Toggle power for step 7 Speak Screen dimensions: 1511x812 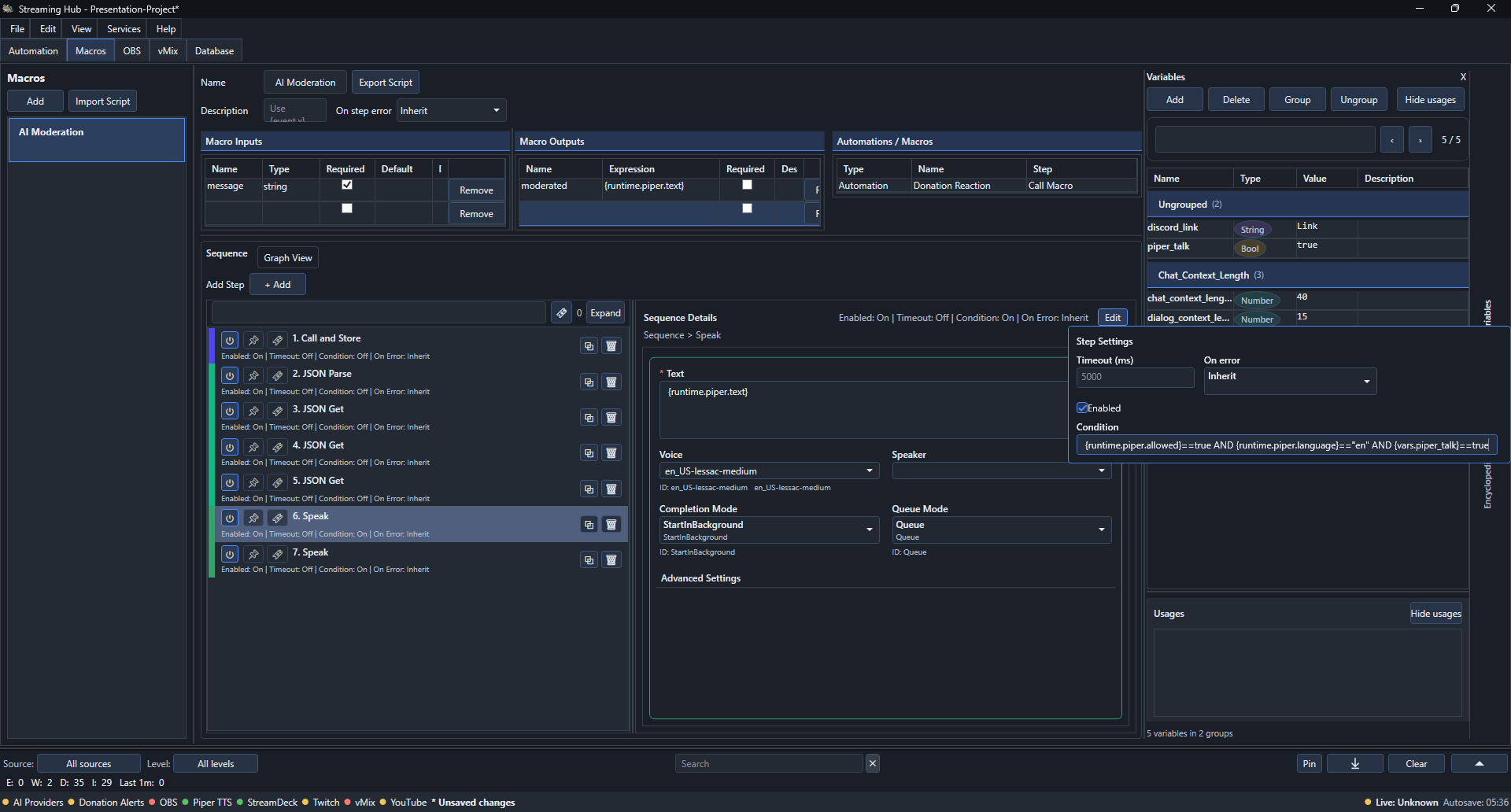pos(230,554)
